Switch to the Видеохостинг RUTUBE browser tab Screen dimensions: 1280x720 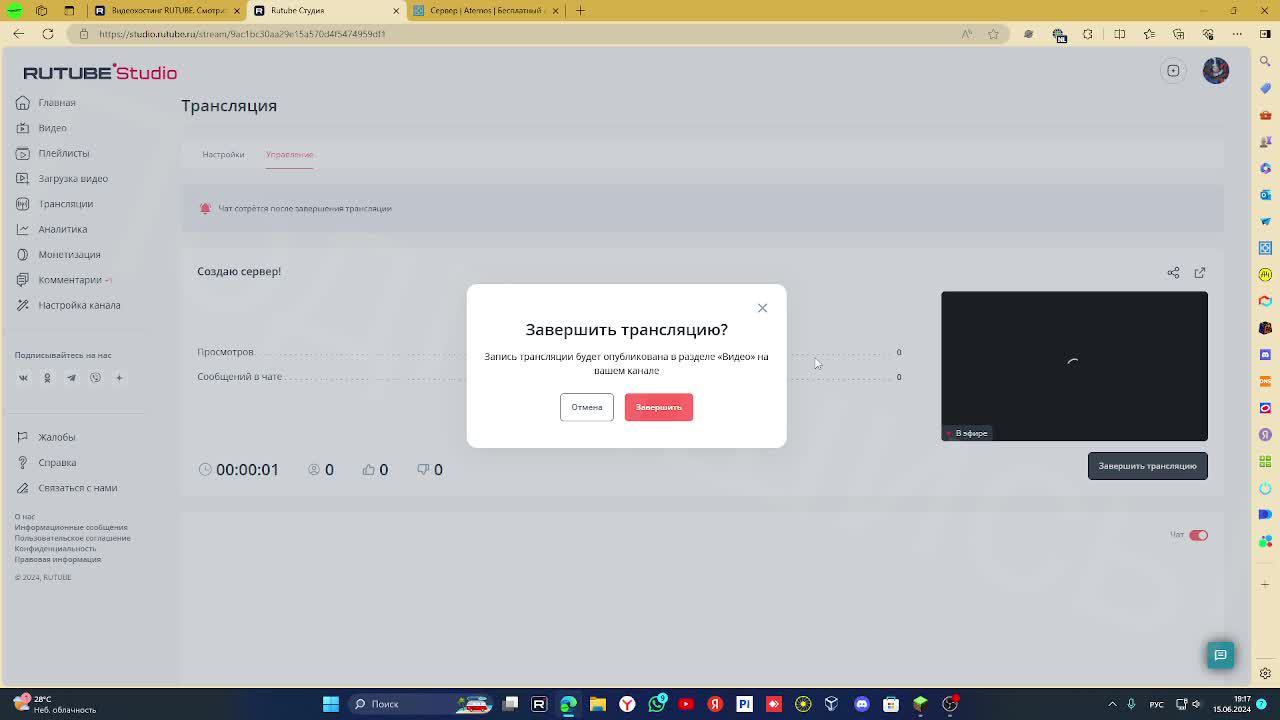tap(165, 11)
